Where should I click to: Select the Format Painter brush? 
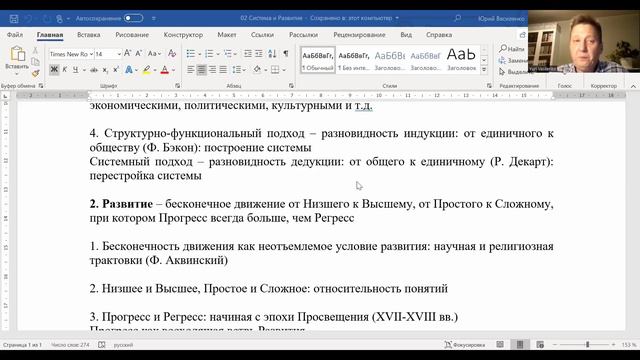tap(36, 73)
